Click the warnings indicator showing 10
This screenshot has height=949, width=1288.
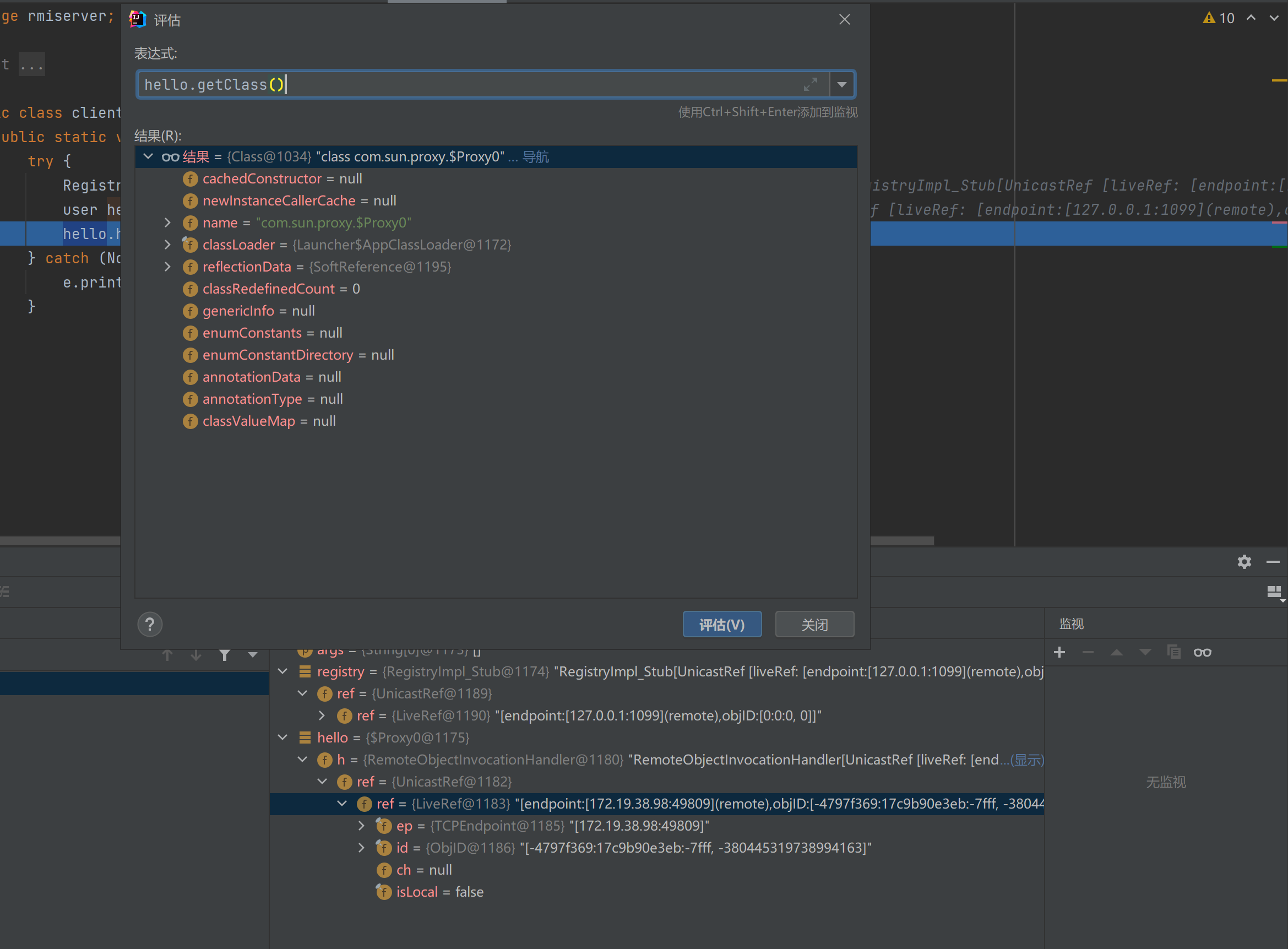point(1219,18)
